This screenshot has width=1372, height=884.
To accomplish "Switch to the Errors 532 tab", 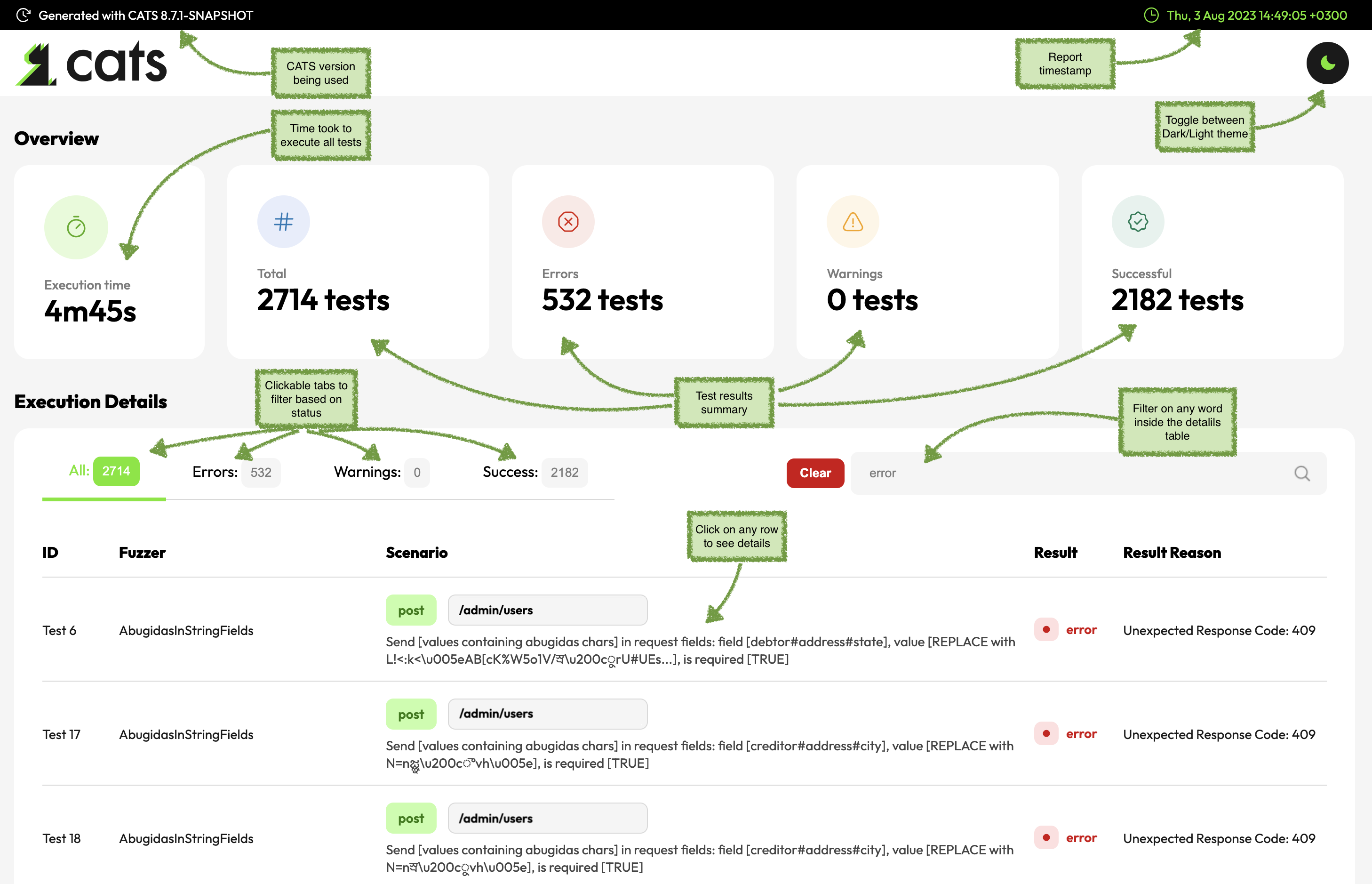I will coord(236,473).
